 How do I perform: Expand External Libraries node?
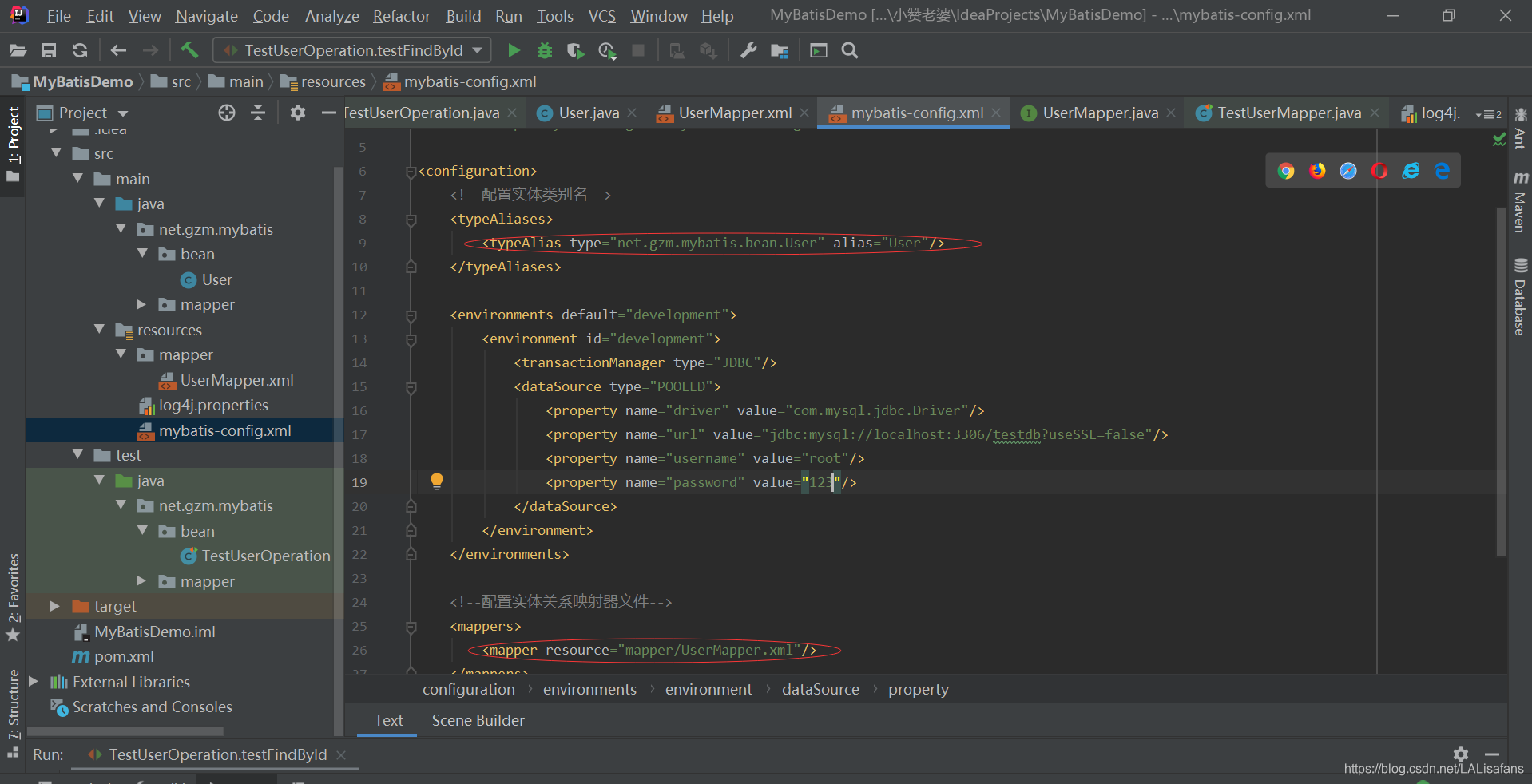tap(34, 682)
